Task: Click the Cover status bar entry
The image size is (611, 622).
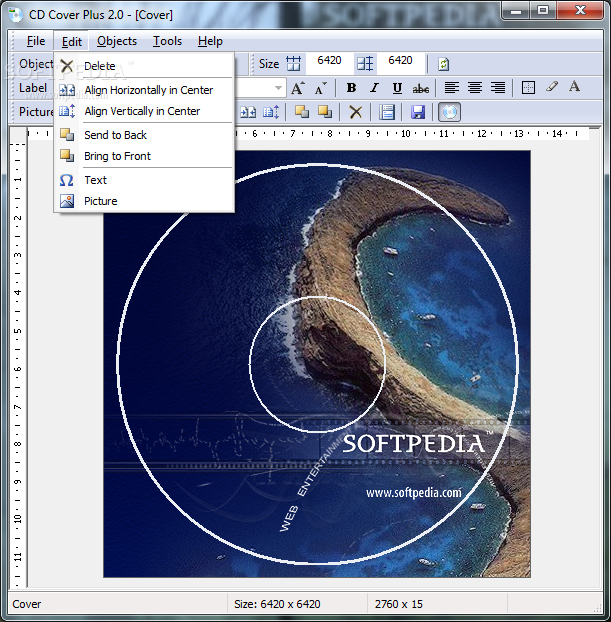Action: tap(27, 604)
